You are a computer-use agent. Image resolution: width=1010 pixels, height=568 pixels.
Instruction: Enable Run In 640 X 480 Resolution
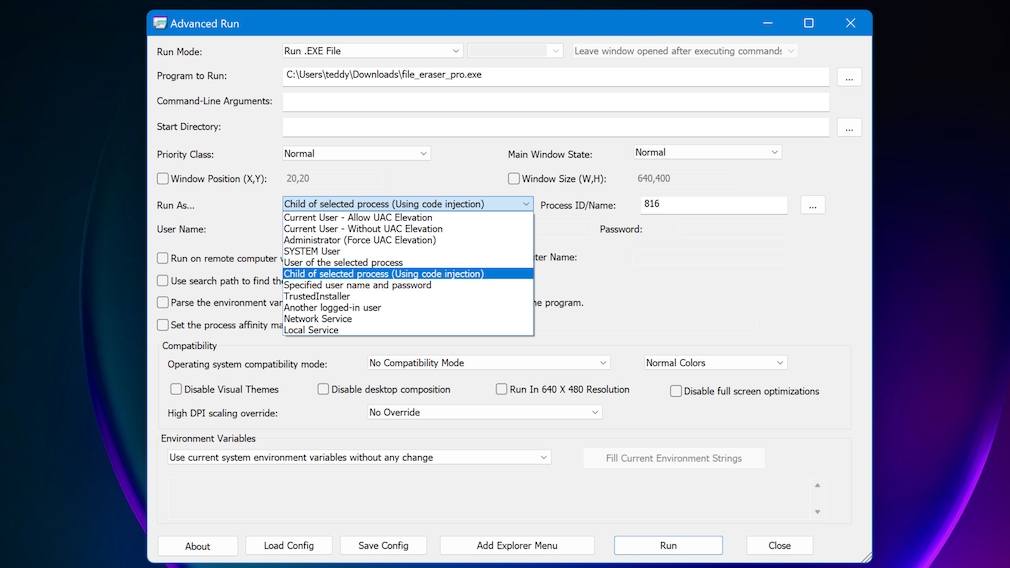[x=502, y=389]
